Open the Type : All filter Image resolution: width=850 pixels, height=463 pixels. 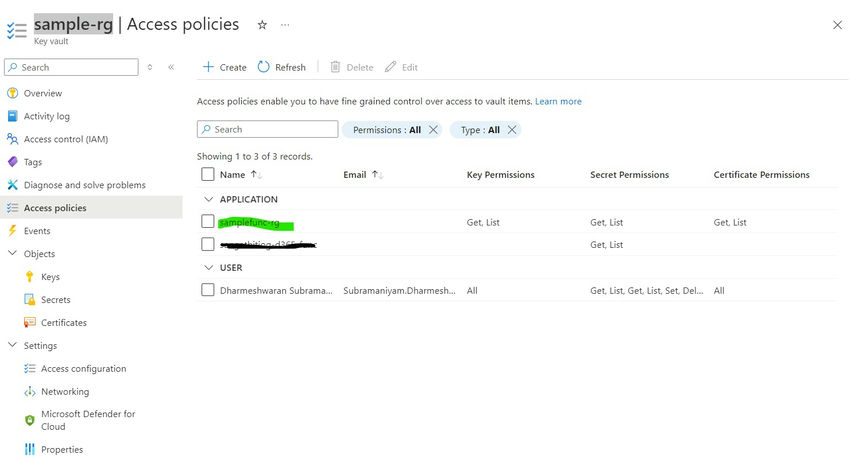(480, 130)
